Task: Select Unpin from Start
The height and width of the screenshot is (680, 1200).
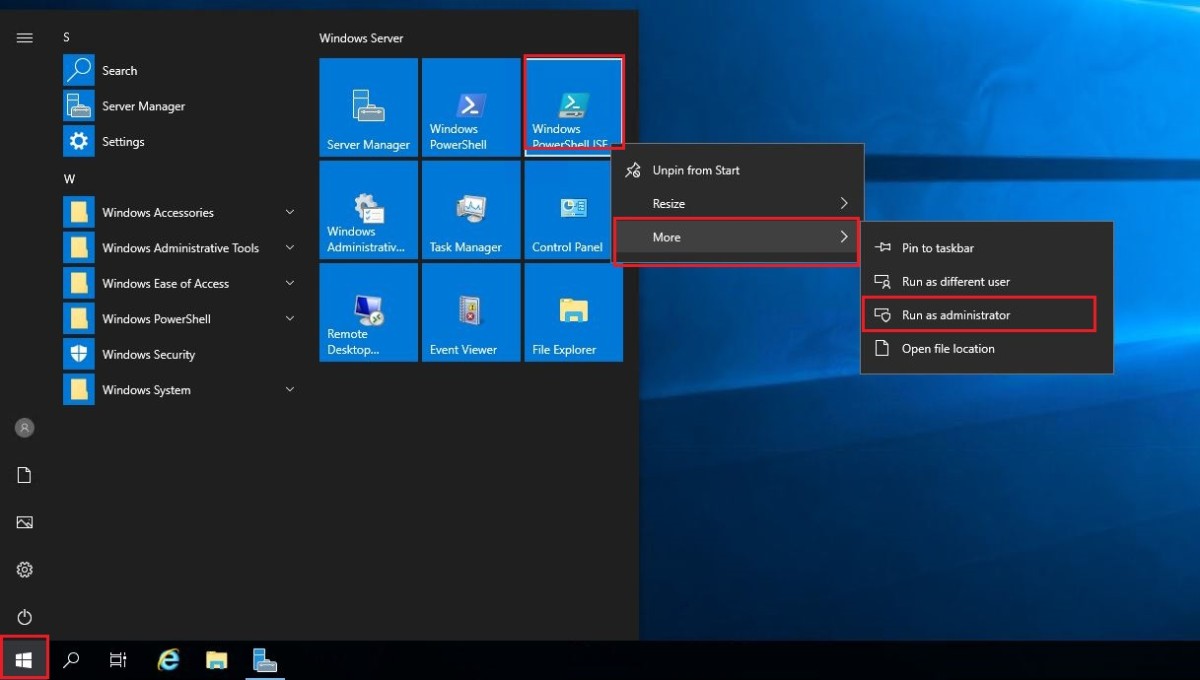Action: click(x=736, y=170)
